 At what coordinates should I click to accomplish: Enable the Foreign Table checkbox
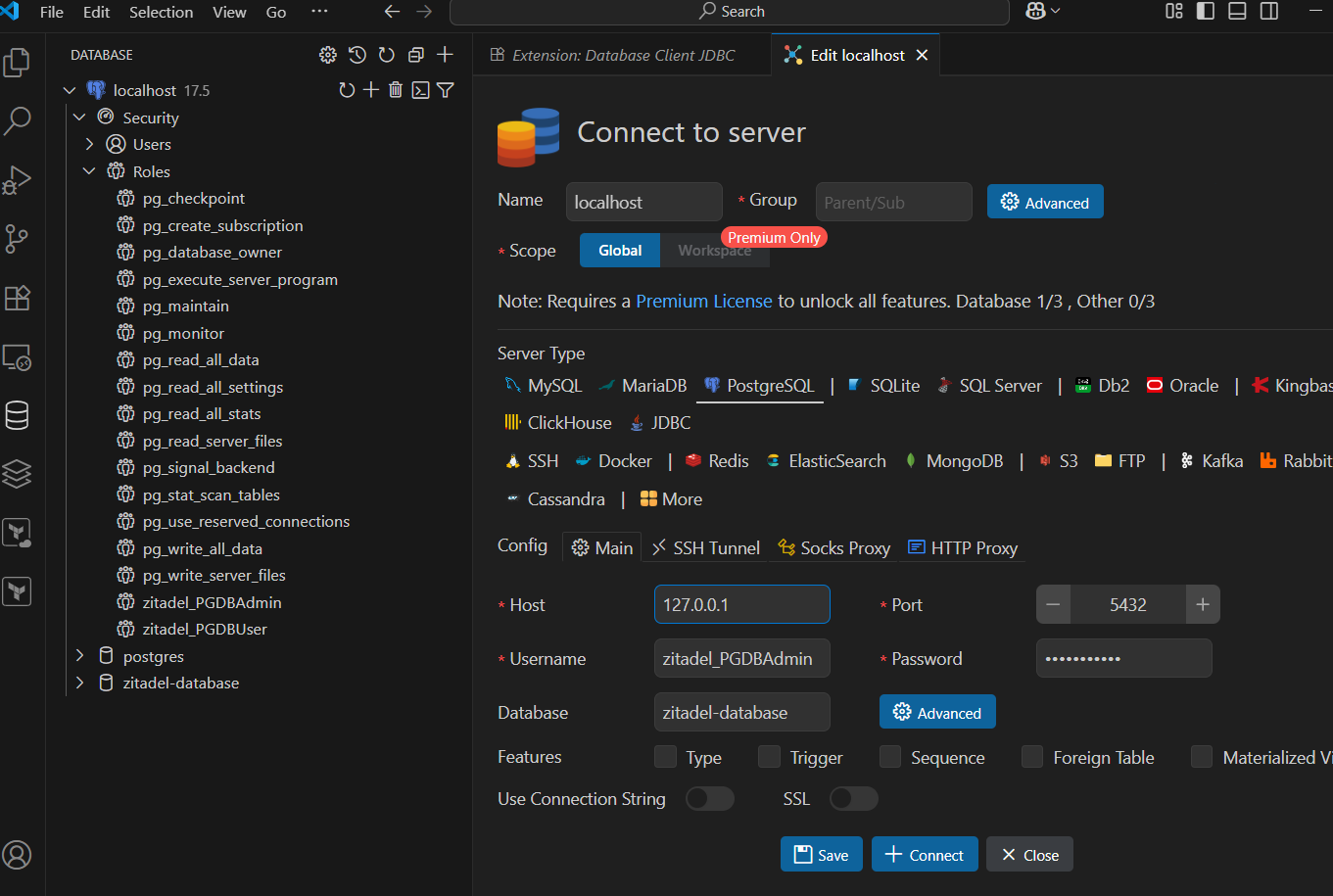tap(1032, 757)
